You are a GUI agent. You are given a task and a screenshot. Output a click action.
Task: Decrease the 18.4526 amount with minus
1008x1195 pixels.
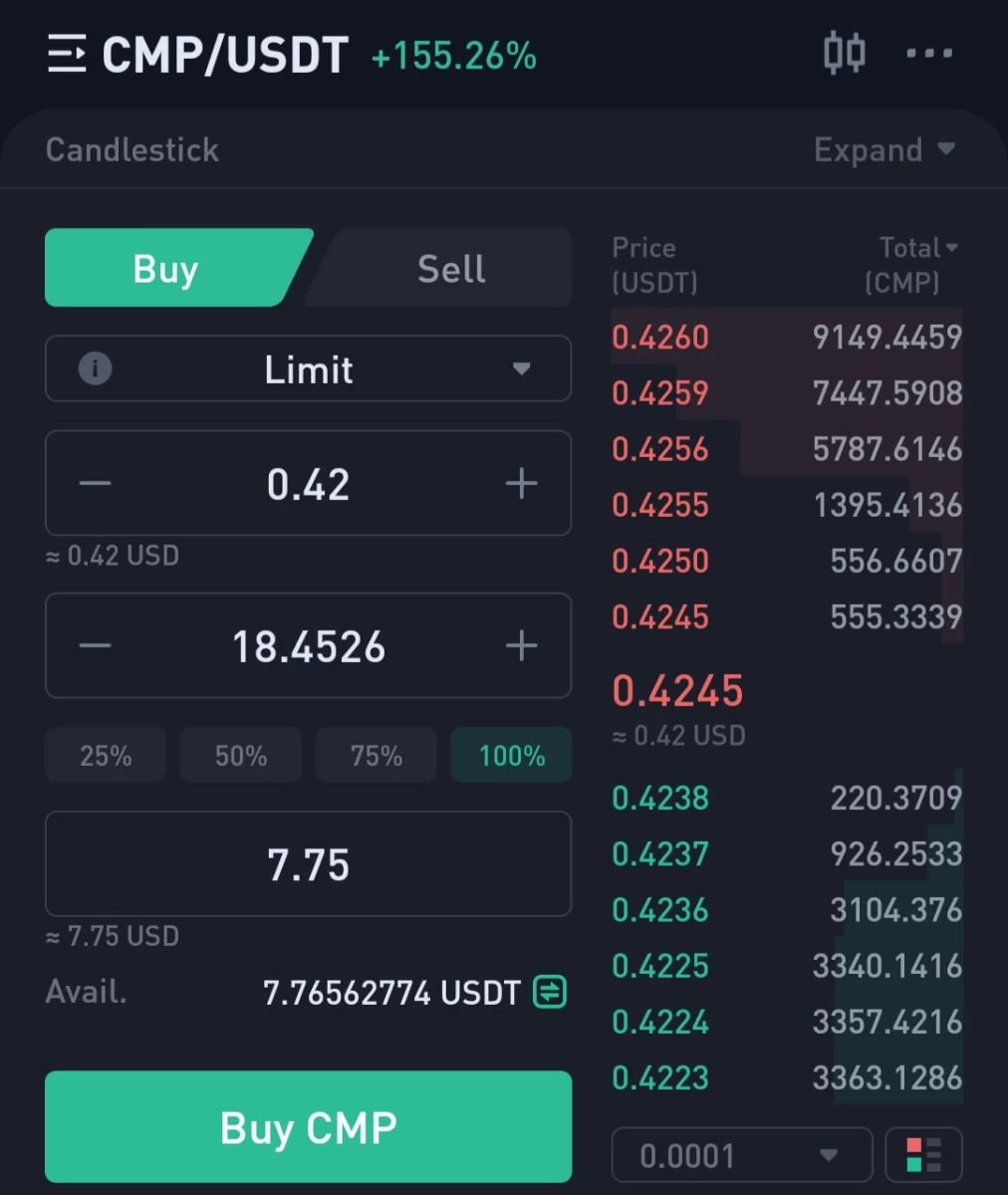(96, 646)
